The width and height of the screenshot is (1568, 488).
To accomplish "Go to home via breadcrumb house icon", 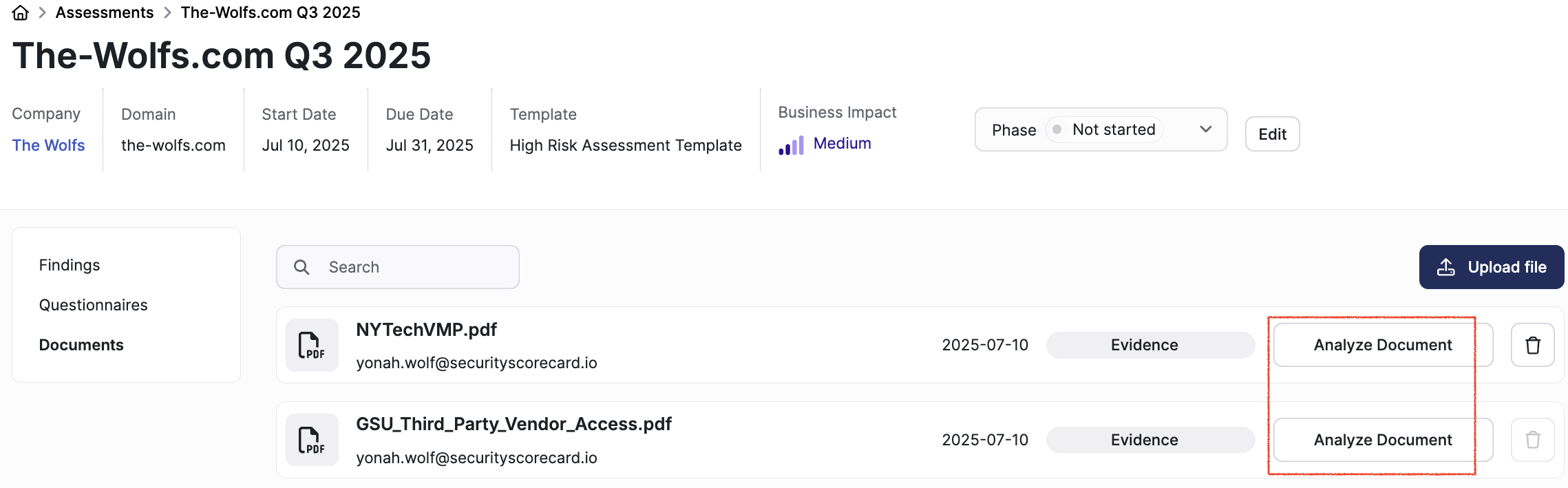I will tap(21, 13).
